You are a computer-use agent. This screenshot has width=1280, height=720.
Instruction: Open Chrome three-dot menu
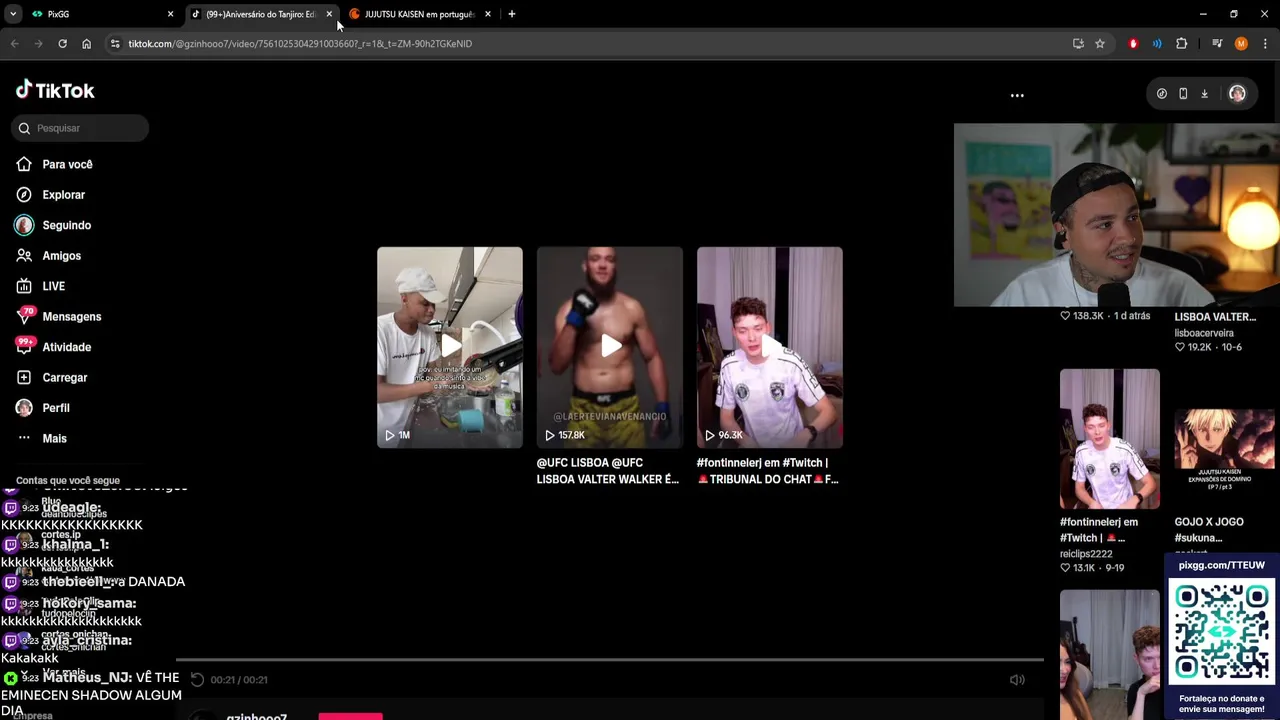click(x=1265, y=44)
